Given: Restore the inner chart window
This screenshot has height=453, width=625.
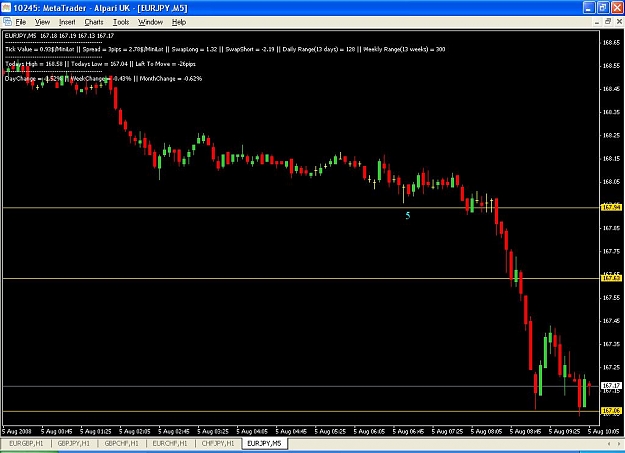Looking at the screenshot, I should 608,22.
